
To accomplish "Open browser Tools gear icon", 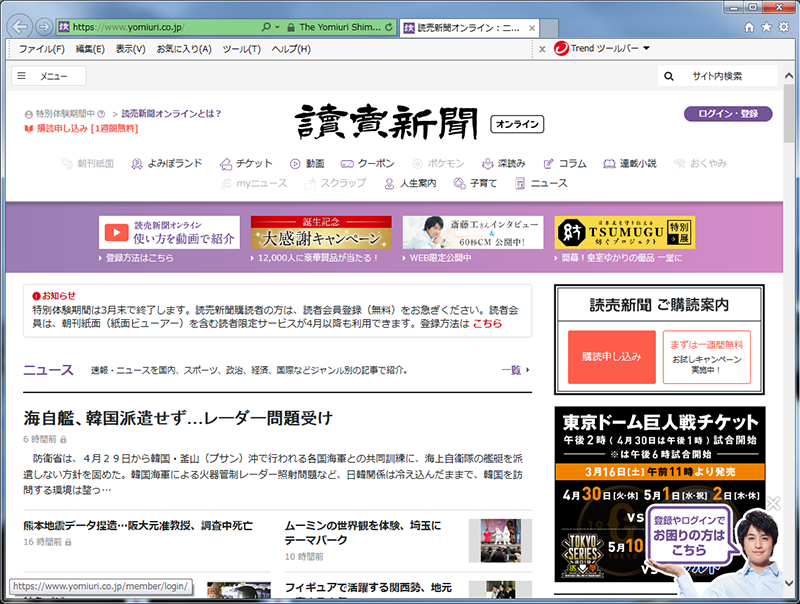I will (x=784, y=28).
